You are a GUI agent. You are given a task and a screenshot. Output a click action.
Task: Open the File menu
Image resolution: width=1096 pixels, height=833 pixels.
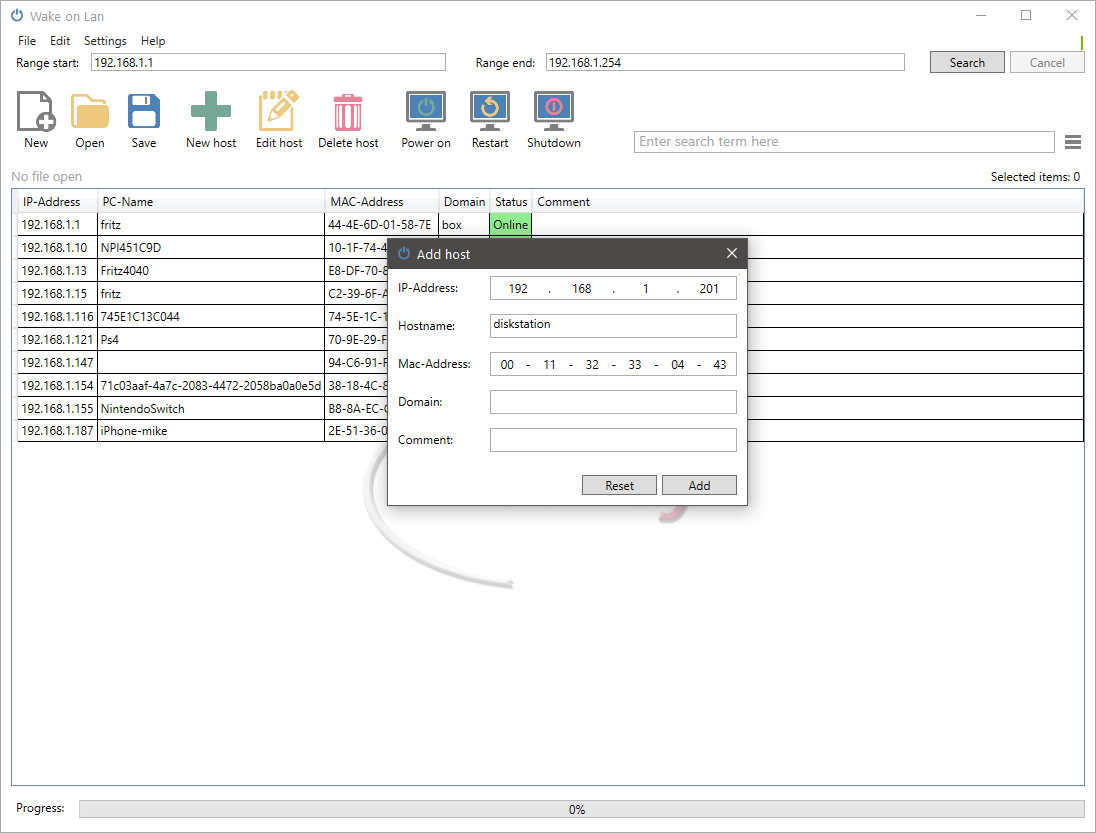point(27,41)
